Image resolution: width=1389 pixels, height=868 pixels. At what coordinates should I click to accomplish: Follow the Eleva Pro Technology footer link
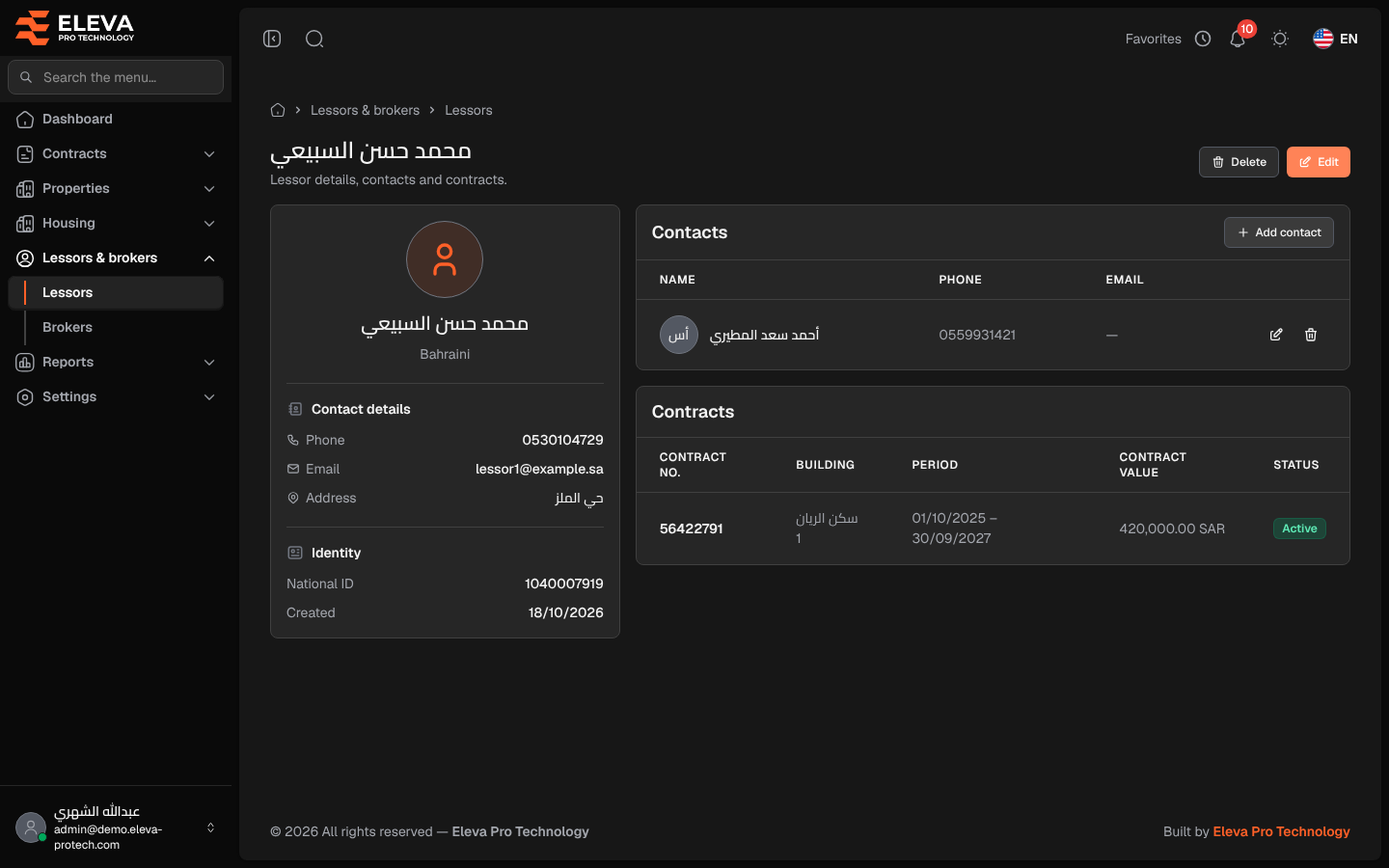[1281, 831]
